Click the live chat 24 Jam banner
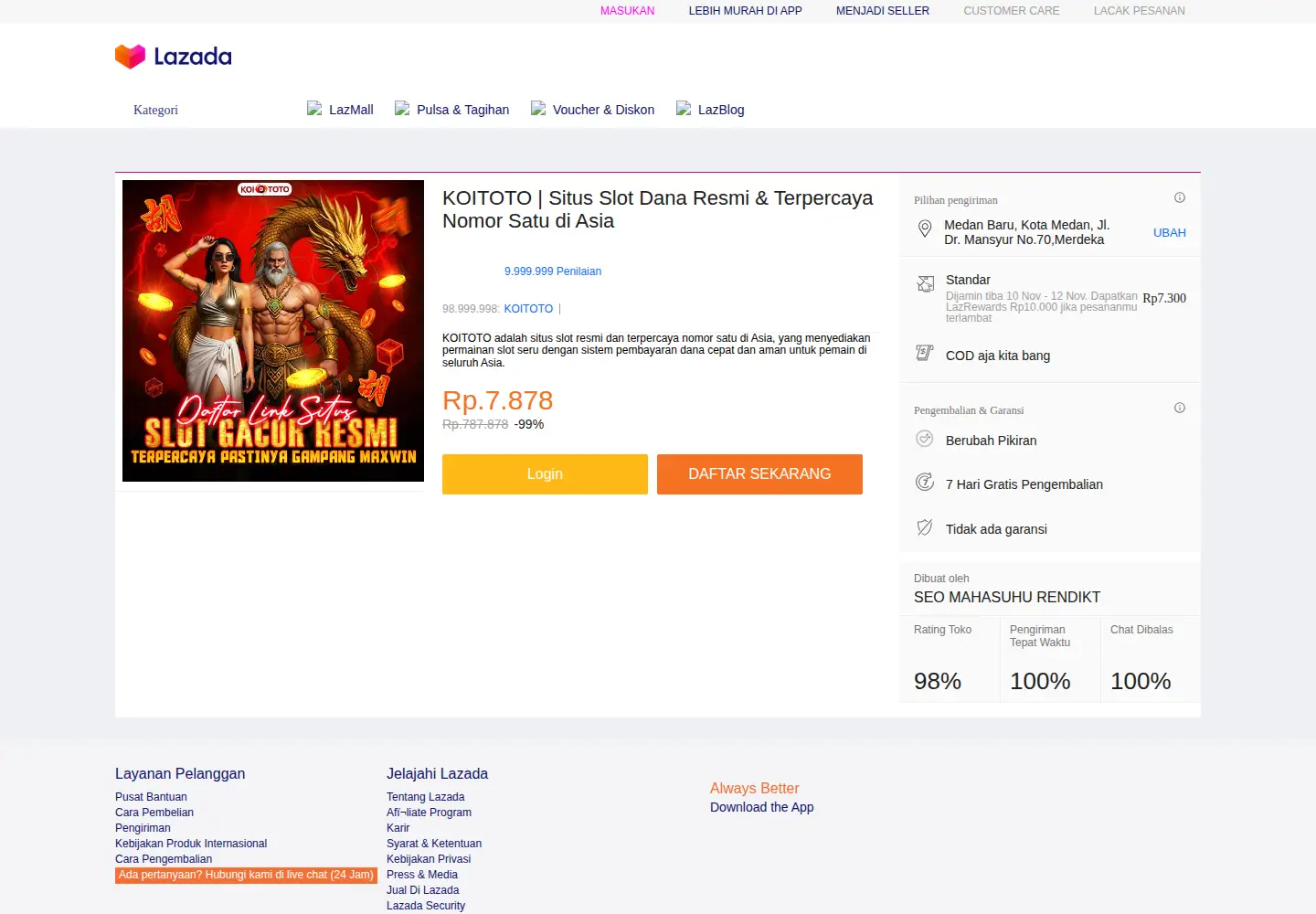 246,876
